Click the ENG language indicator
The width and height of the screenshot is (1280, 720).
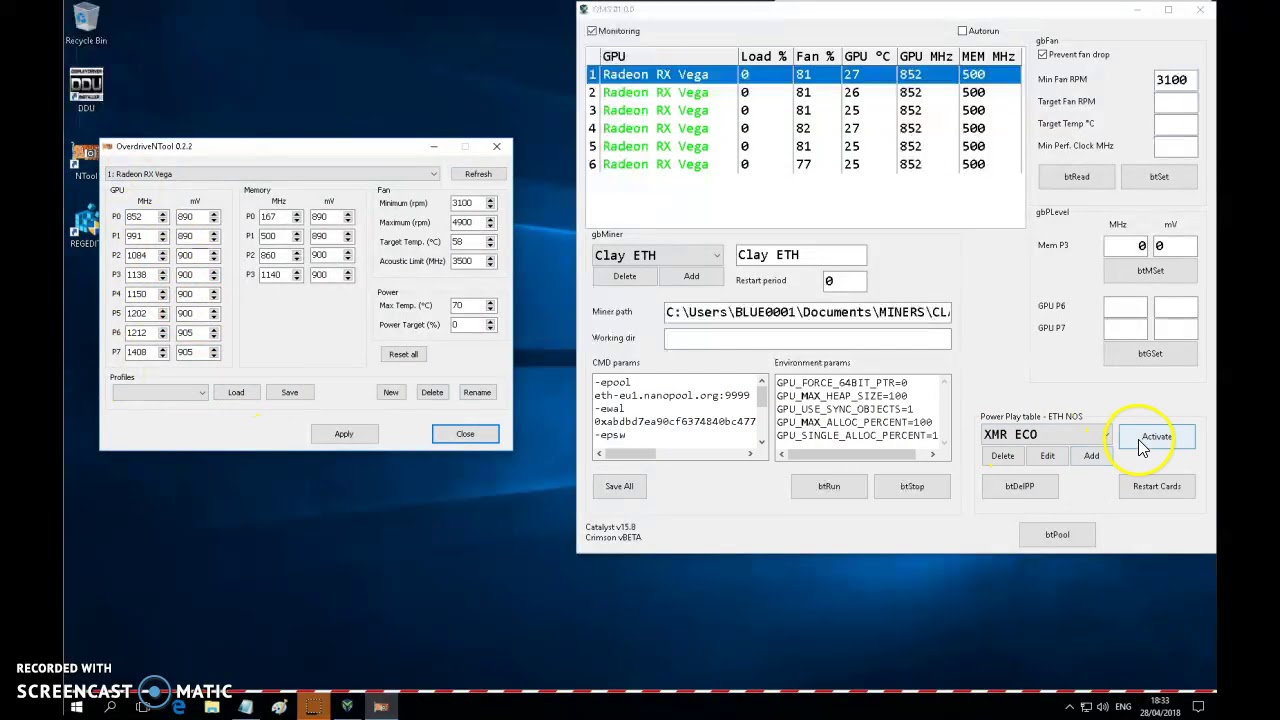1123,707
